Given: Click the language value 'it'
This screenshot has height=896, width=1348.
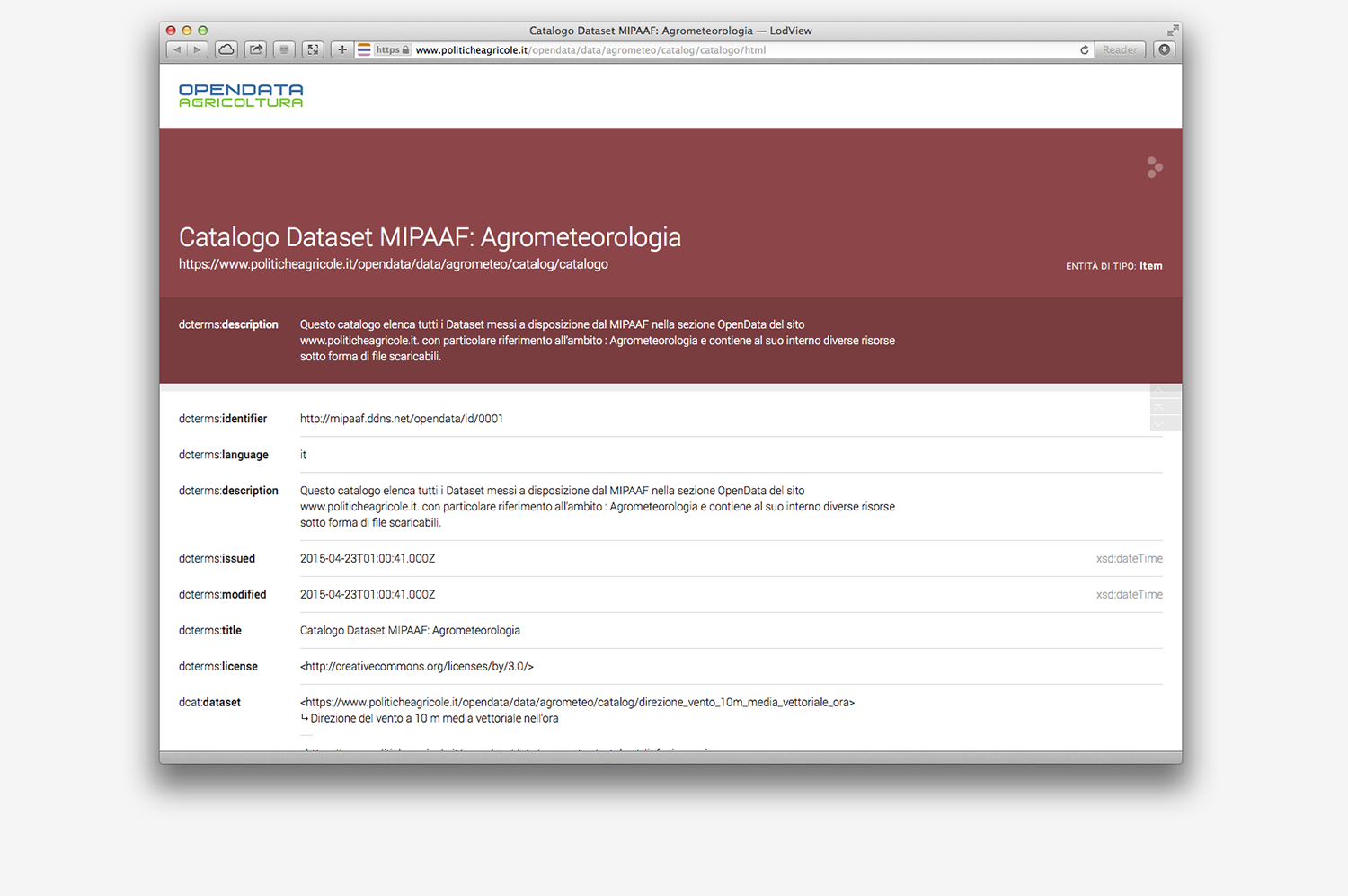Looking at the screenshot, I should [x=303, y=455].
